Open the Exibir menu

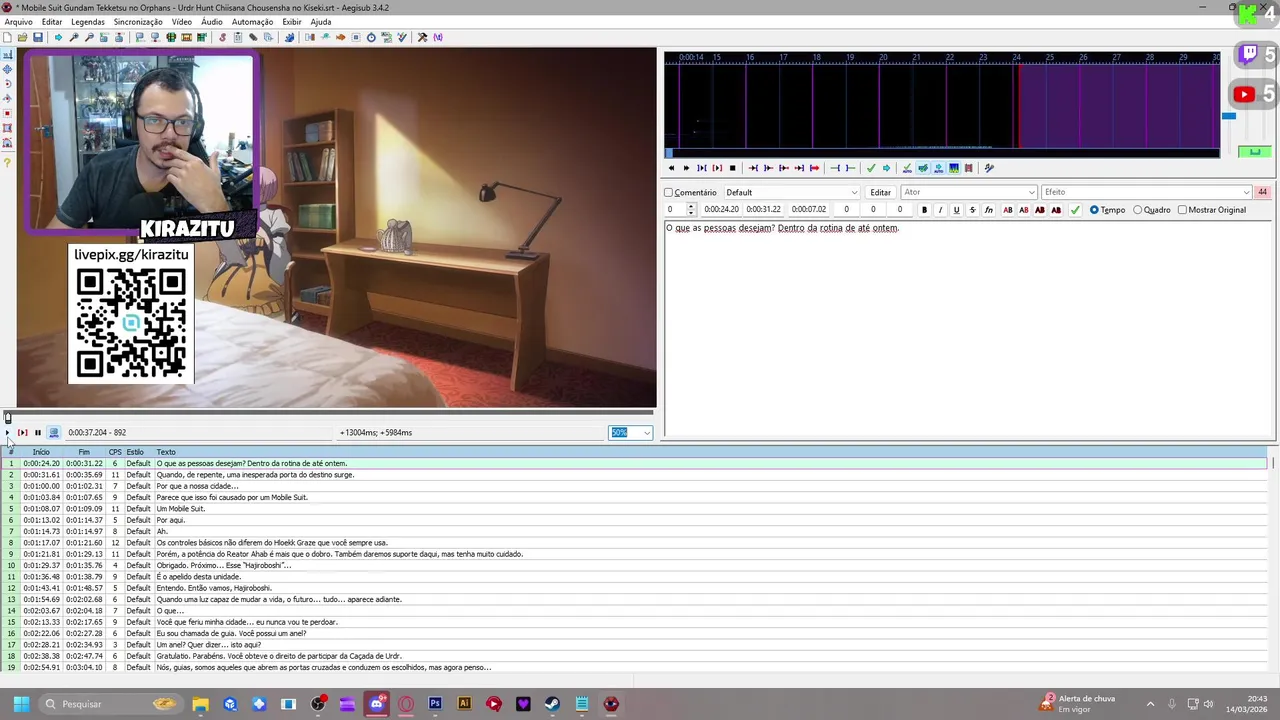(291, 22)
